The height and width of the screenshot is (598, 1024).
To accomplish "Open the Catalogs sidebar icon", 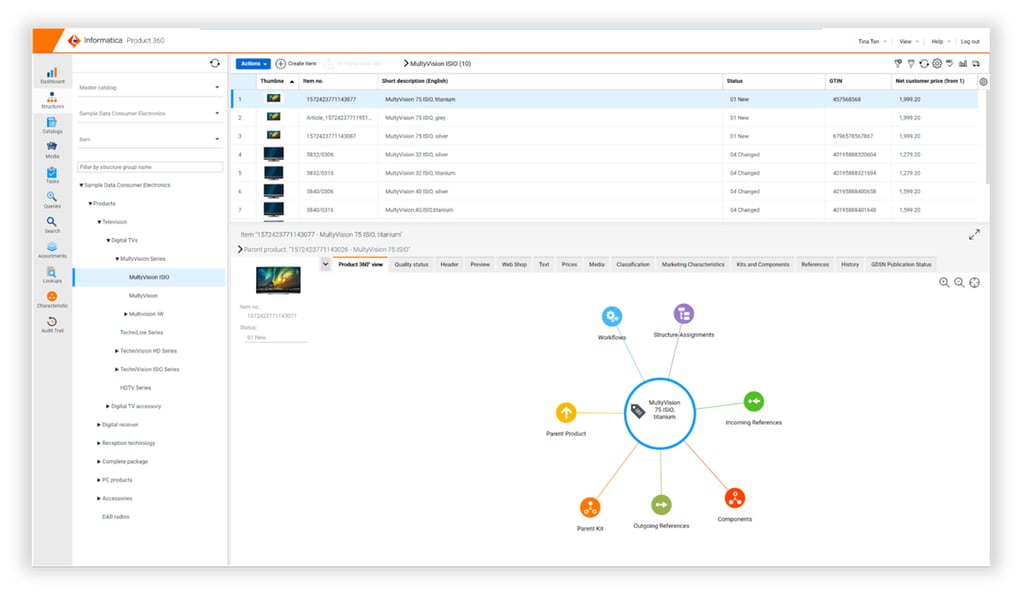I will point(51,123).
